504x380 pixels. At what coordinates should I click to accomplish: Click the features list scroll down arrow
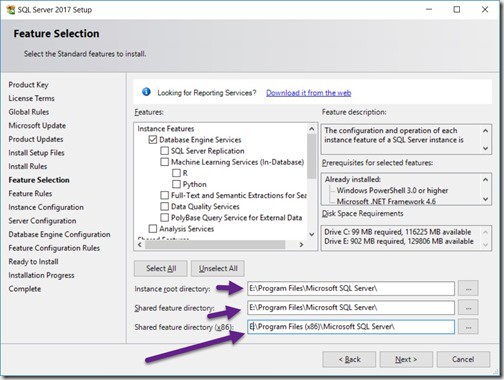tap(312, 234)
